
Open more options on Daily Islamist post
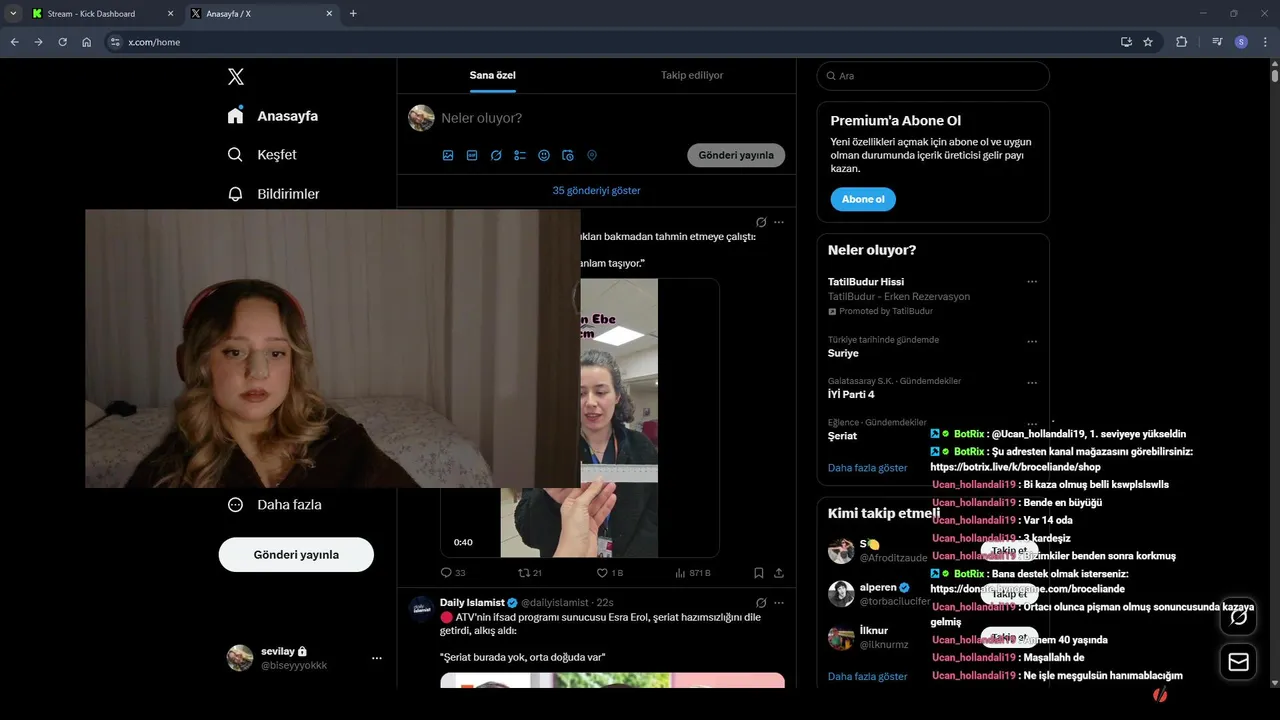(779, 603)
